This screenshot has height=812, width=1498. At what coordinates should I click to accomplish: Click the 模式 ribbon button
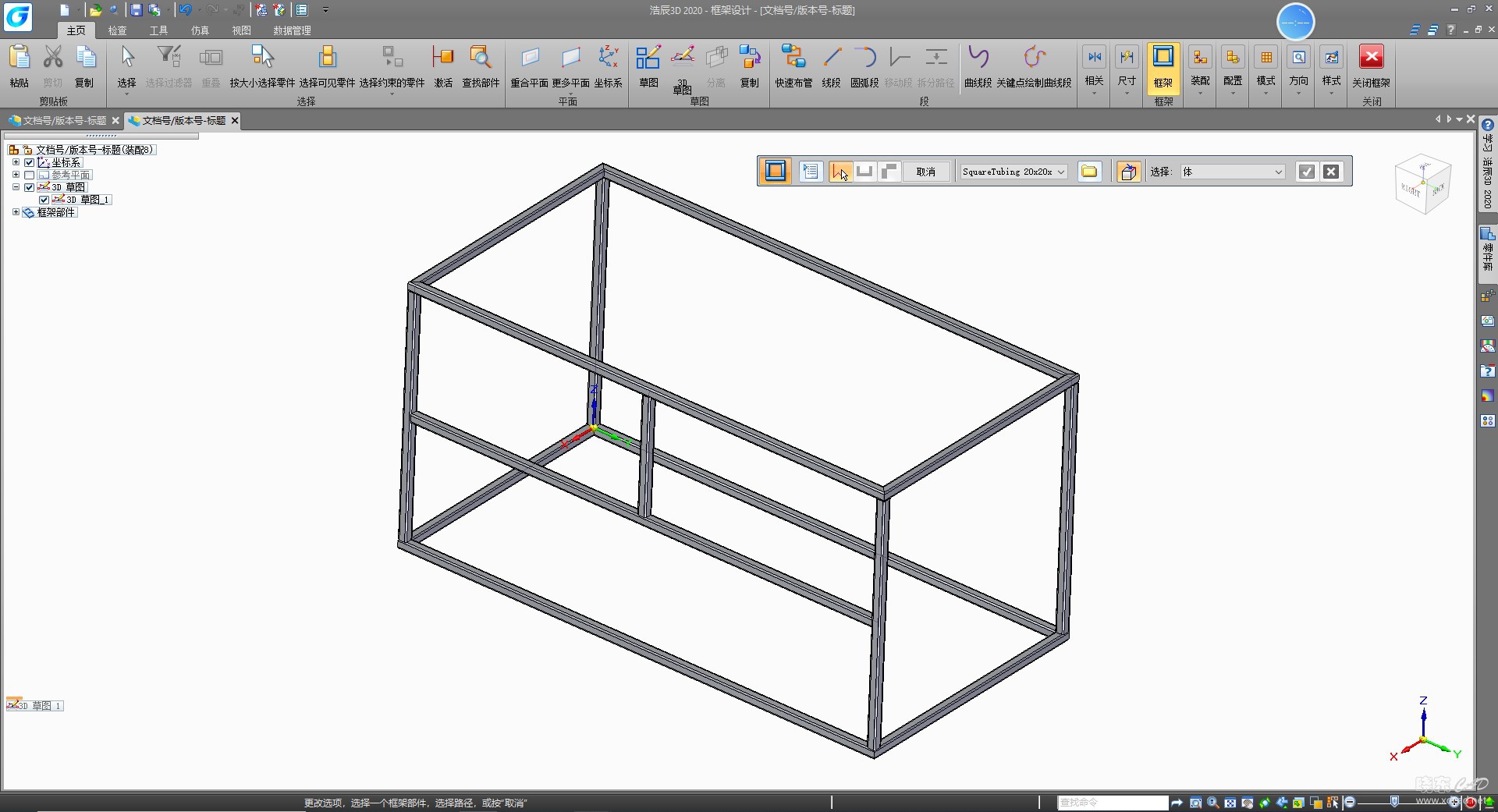1265,70
